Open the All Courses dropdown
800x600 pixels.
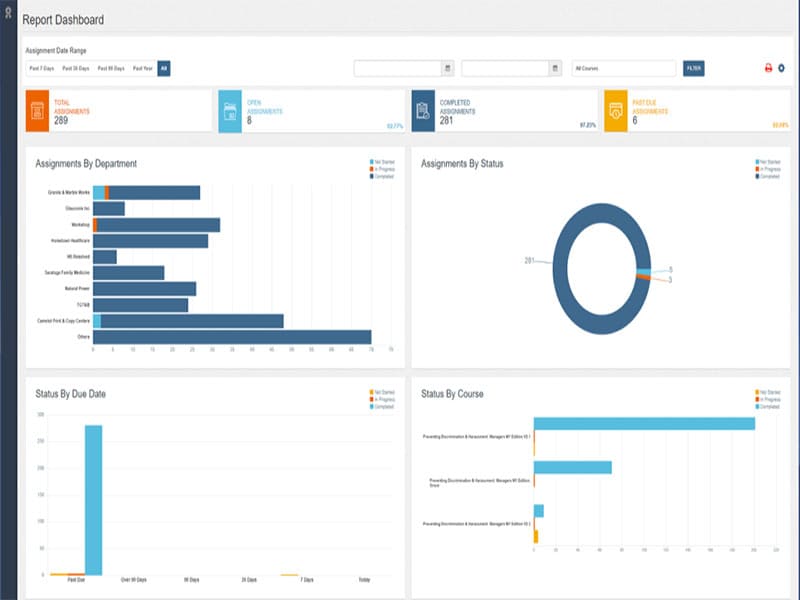(624, 68)
